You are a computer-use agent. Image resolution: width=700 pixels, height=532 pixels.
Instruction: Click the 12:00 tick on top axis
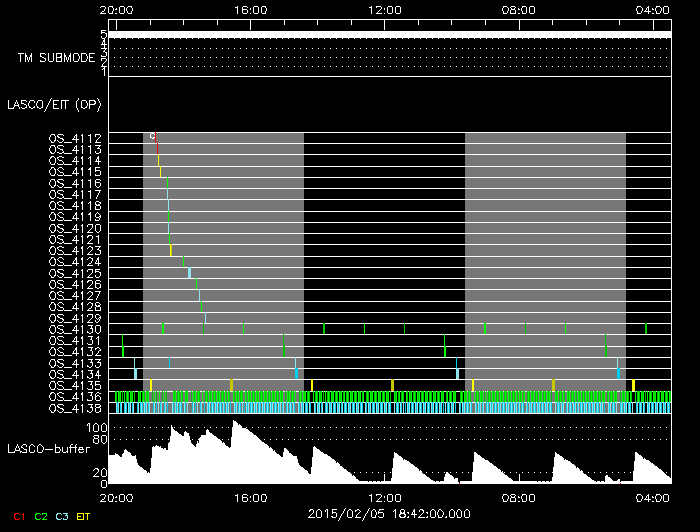click(385, 9)
